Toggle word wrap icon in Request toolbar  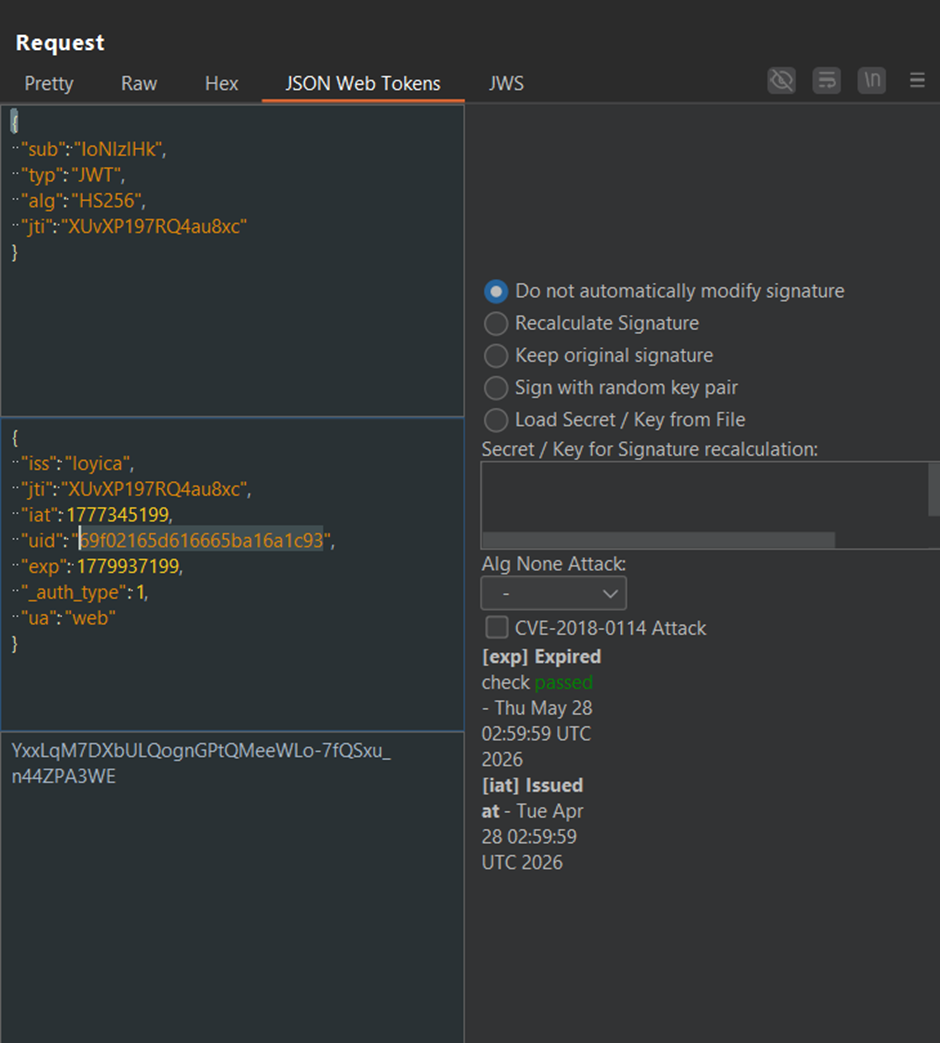[x=826, y=80]
